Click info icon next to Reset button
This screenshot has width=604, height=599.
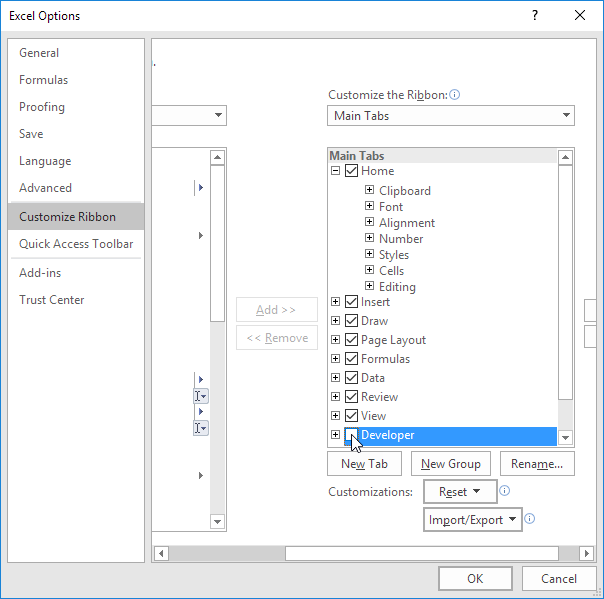(504, 490)
